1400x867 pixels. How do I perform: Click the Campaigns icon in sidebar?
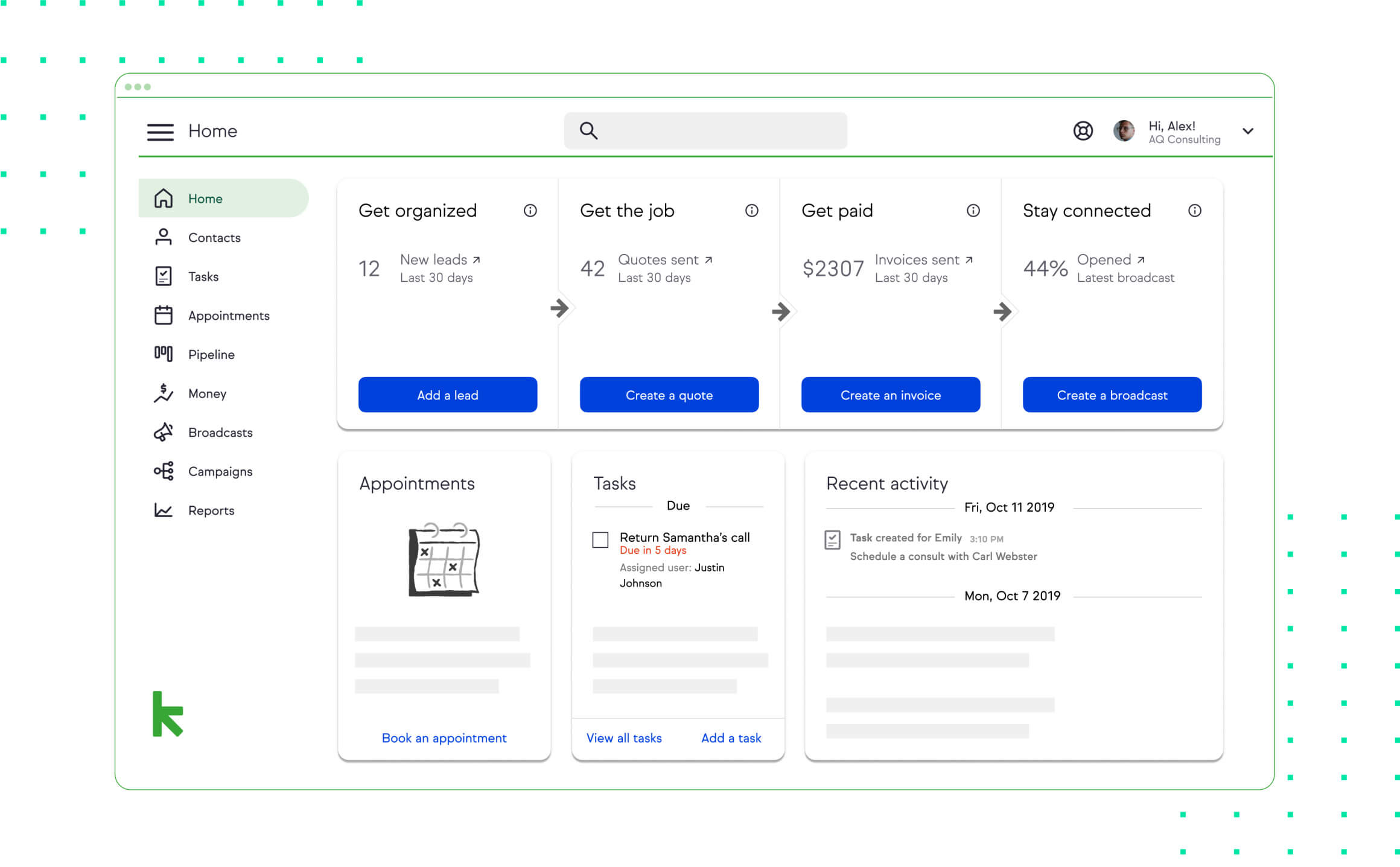163,471
